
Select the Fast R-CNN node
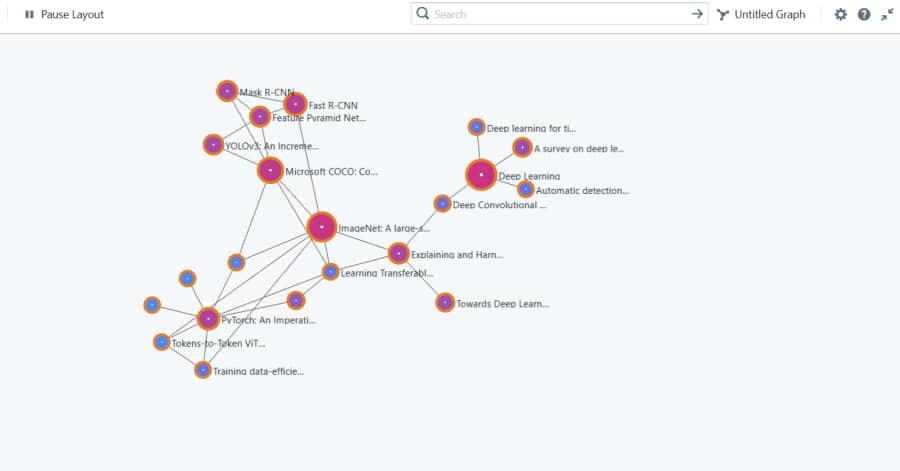295,104
